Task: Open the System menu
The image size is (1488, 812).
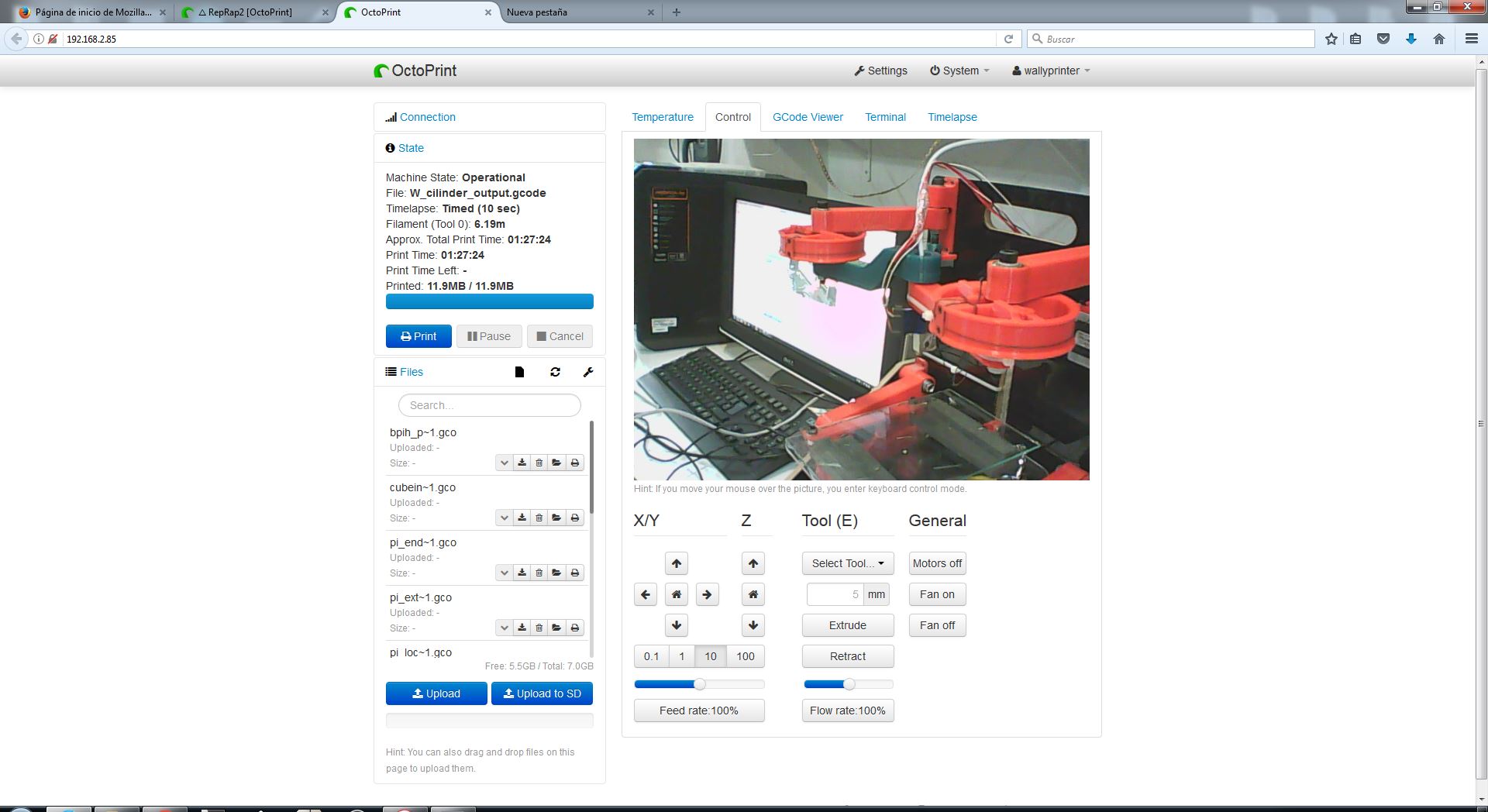Action: [x=959, y=71]
